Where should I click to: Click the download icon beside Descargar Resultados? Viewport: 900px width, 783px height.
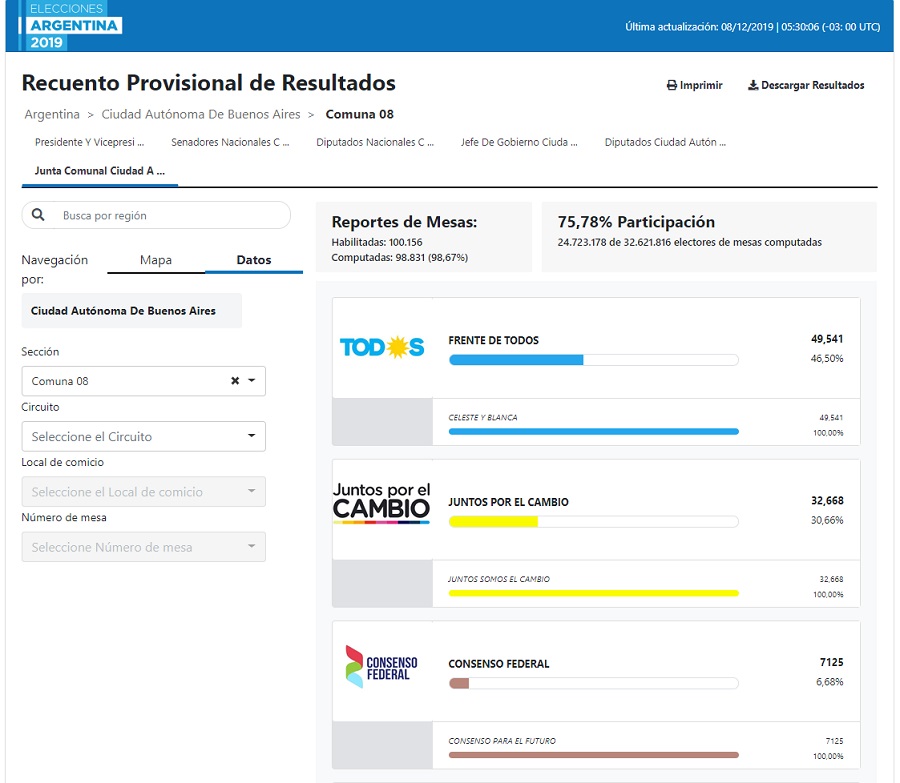752,86
